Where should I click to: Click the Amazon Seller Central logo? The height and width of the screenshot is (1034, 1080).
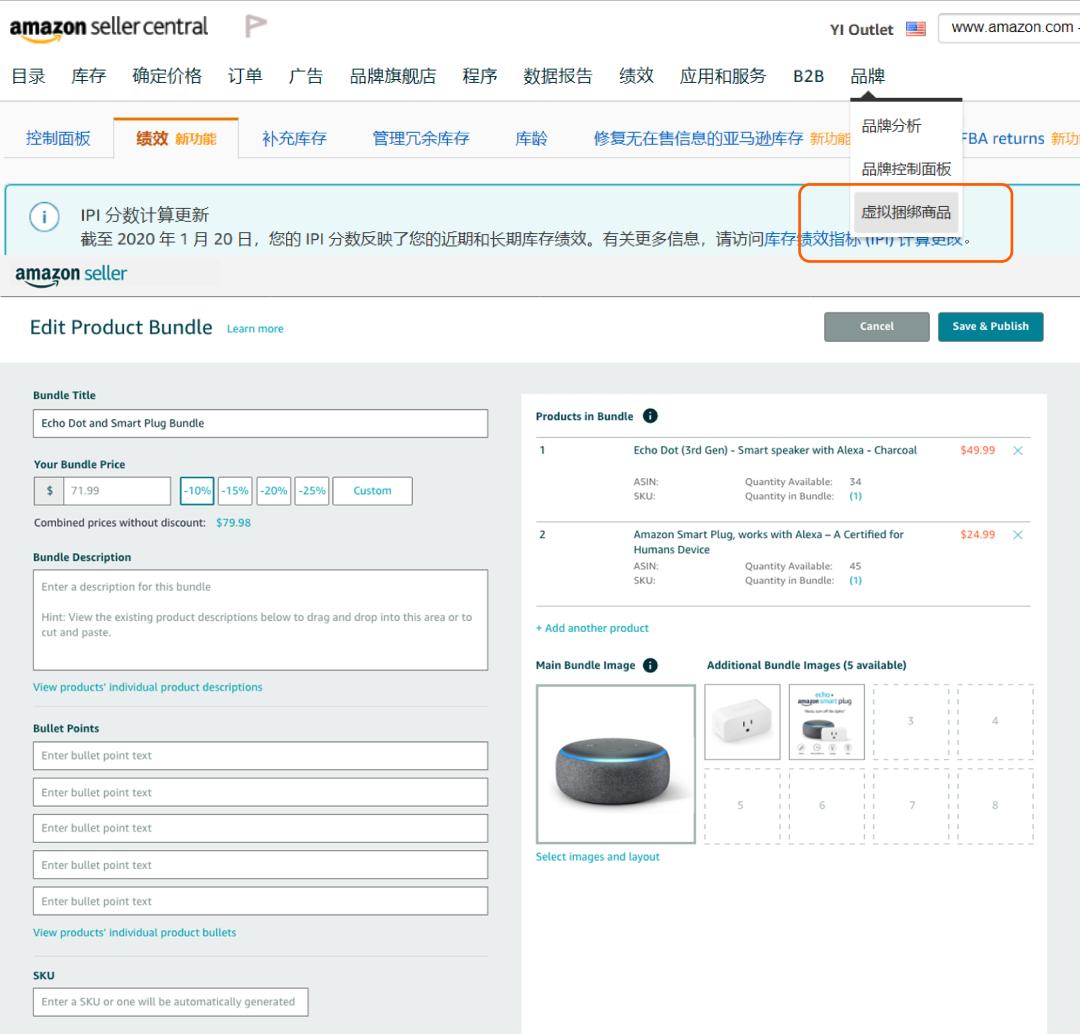(109, 28)
